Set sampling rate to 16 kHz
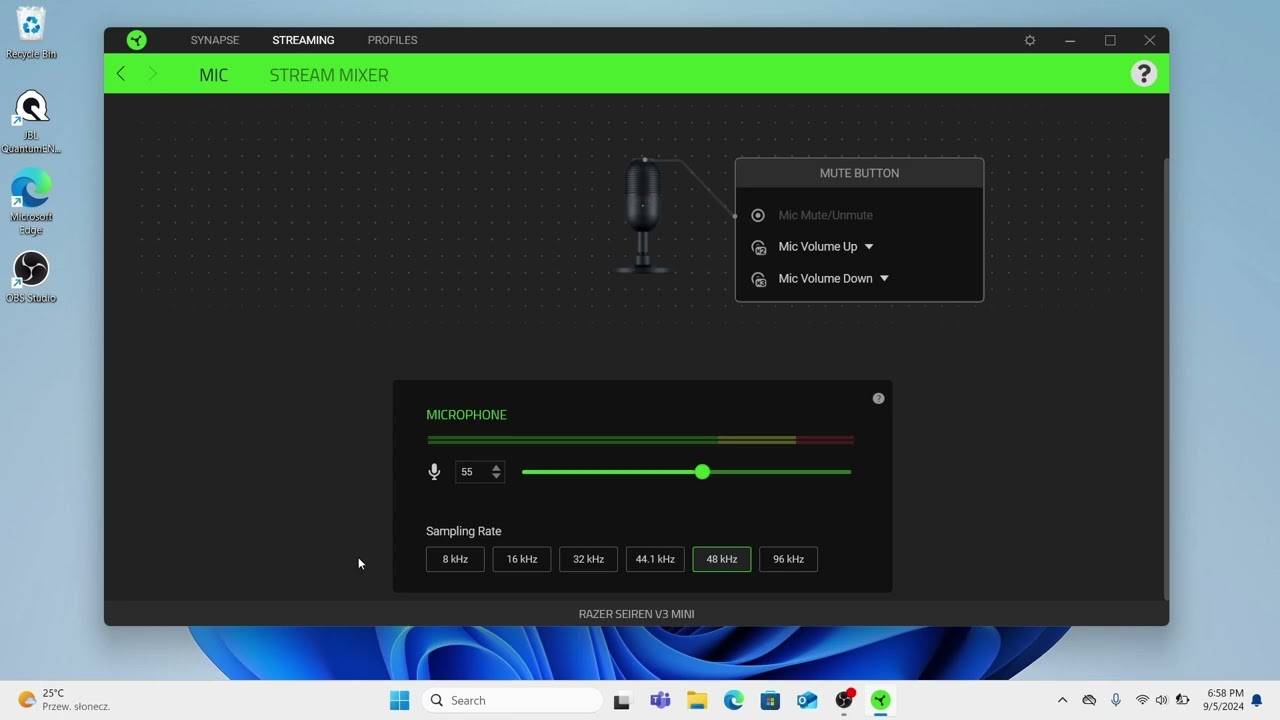1280x720 pixels. [x=522, y=559]
